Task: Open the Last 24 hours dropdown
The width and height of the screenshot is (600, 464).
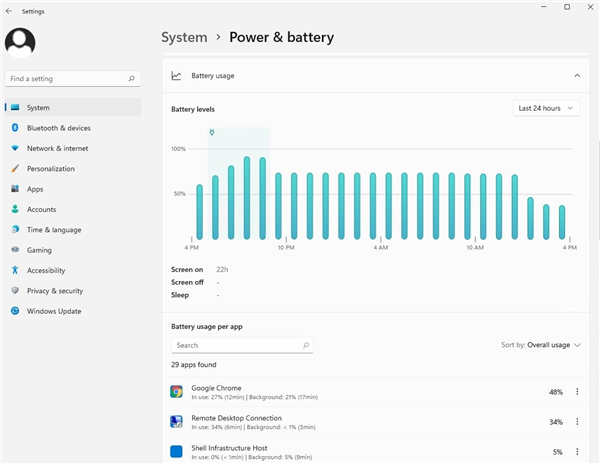Action: pos(546,108)
